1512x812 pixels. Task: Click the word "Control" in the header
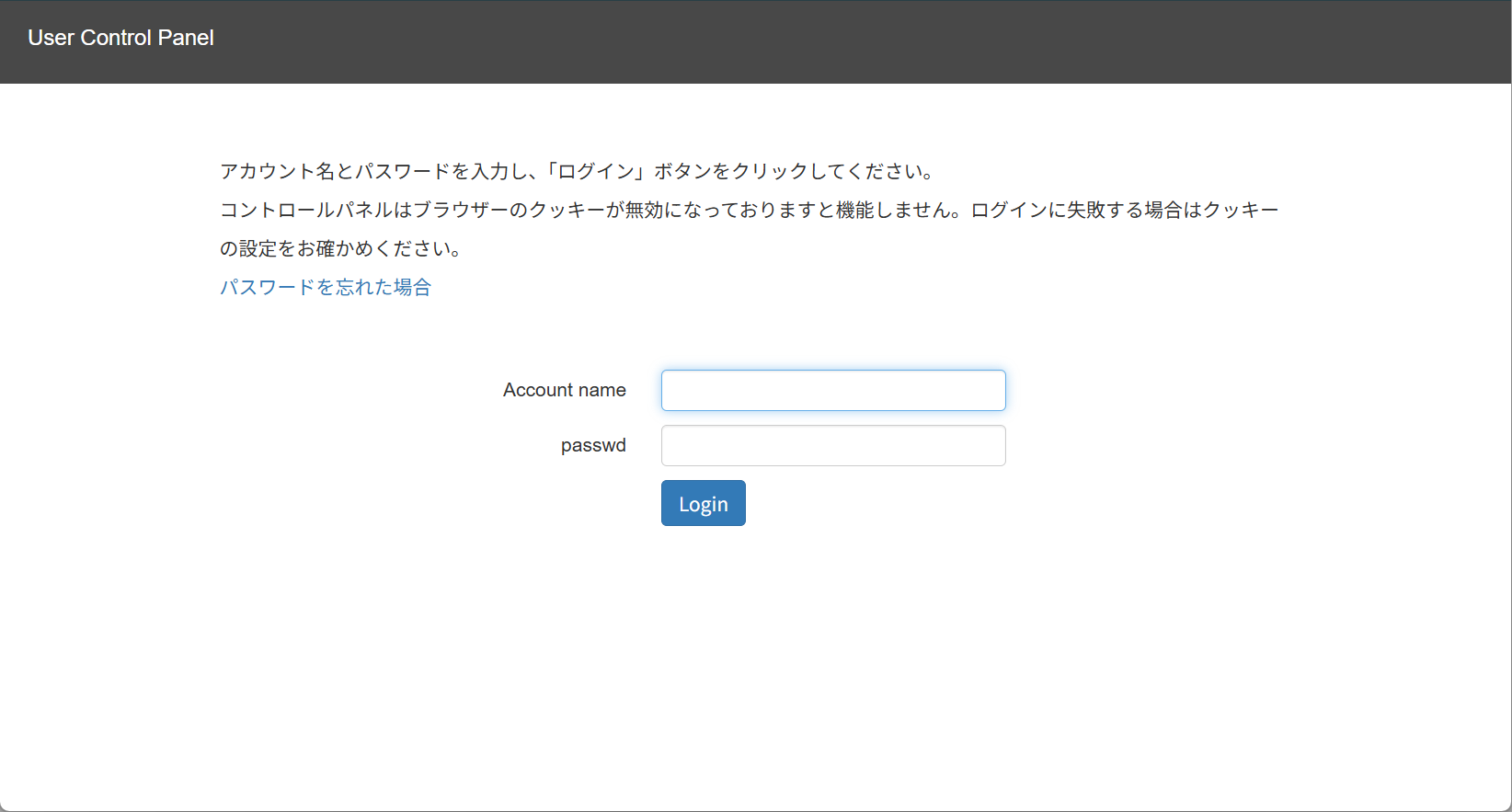[x=116, y=38]
